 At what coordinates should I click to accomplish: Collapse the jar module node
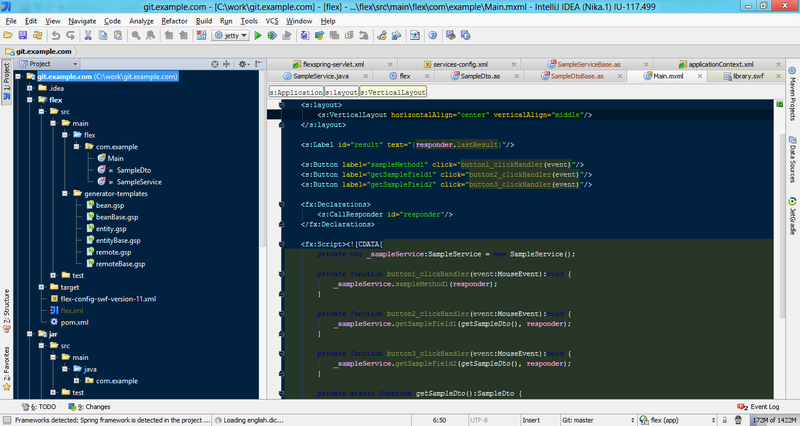tap(30, 334)
